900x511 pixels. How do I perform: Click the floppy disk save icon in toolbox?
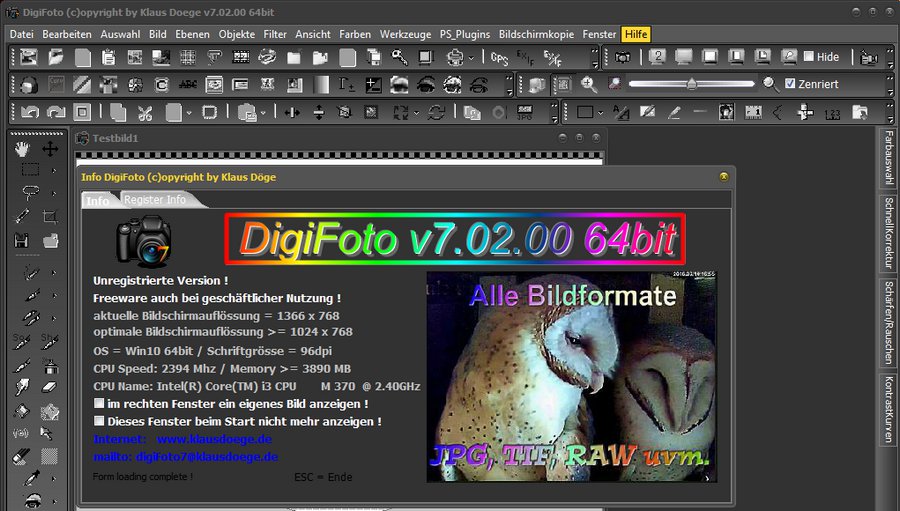click(x=22, y=240)
